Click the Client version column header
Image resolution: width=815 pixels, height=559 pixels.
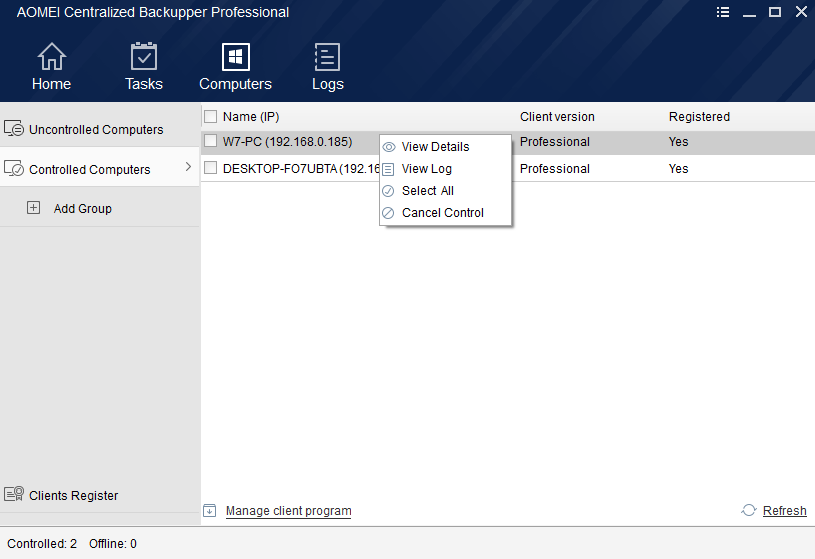557,116
